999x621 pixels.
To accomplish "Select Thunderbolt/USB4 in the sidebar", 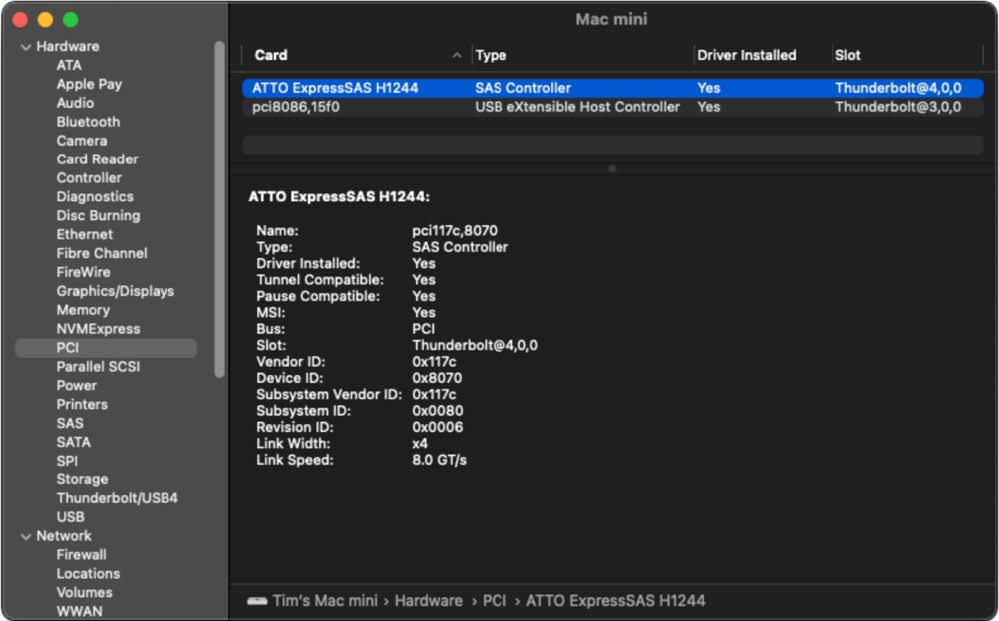I will pyautogui.click(x=118, y=497).
